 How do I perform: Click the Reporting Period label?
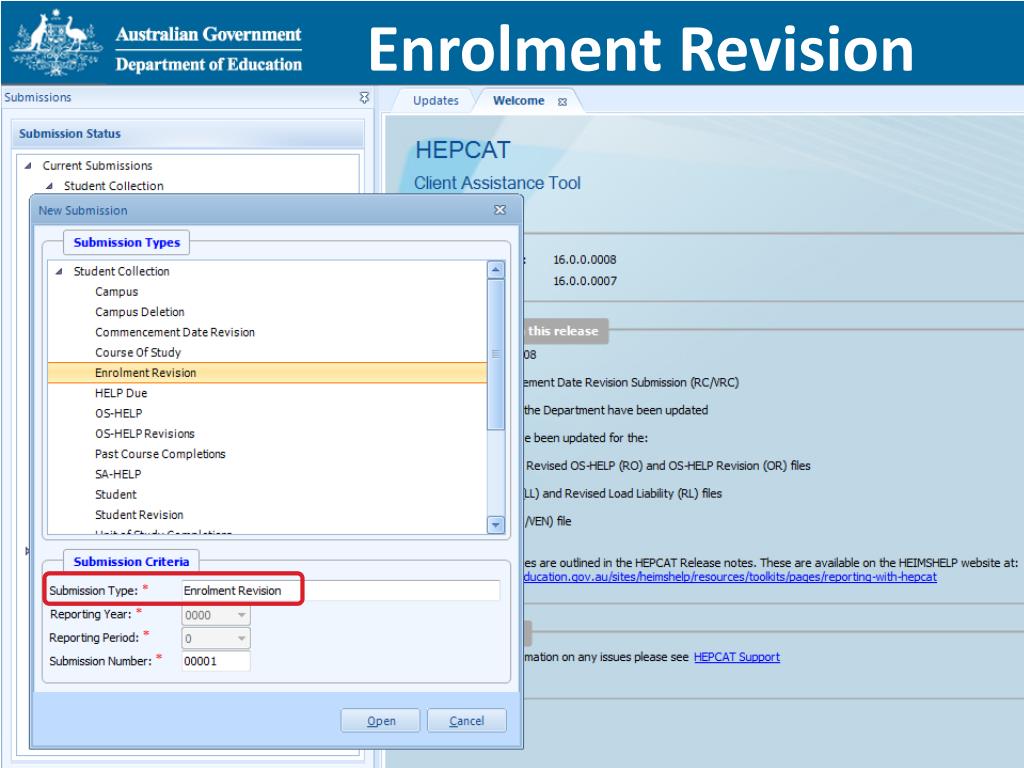pos(94,638)
